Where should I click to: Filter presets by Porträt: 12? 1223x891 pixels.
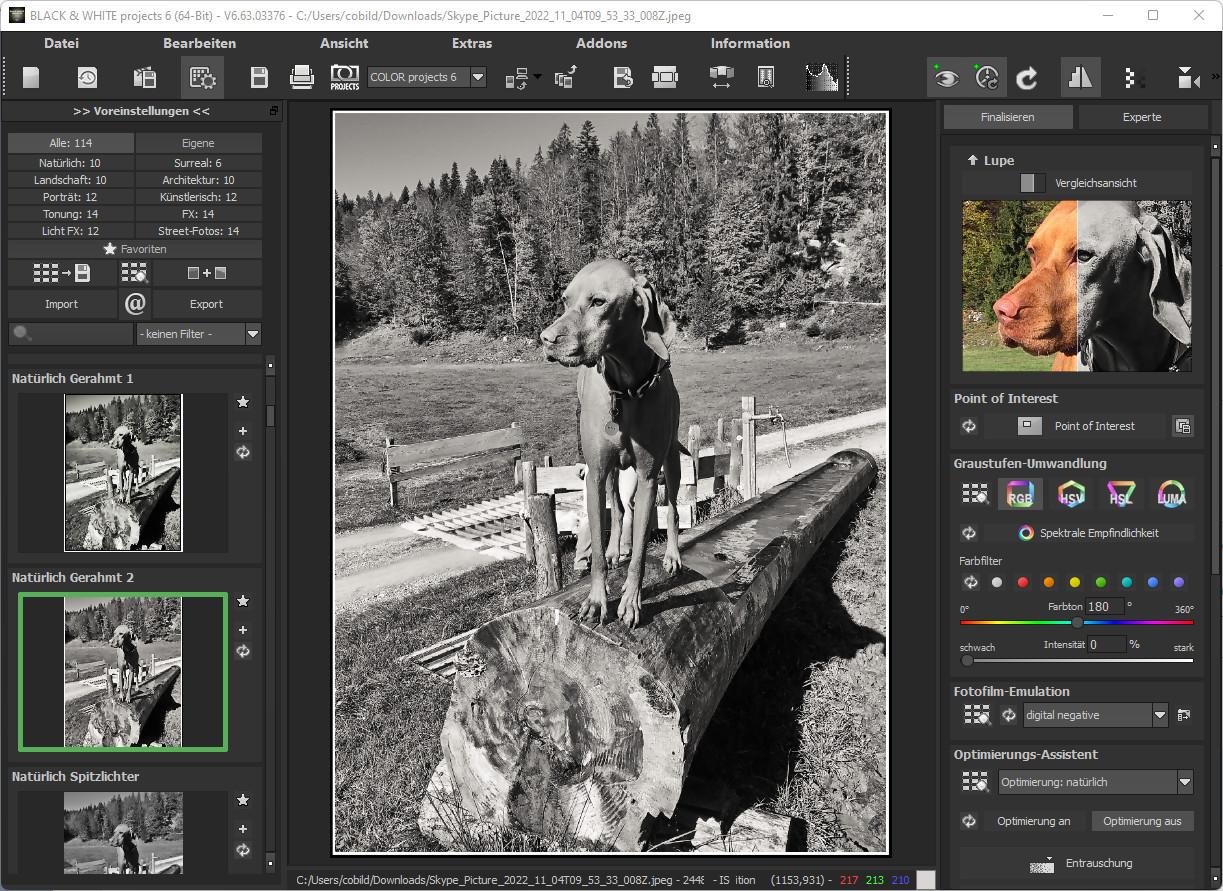[x=70, y=197]
